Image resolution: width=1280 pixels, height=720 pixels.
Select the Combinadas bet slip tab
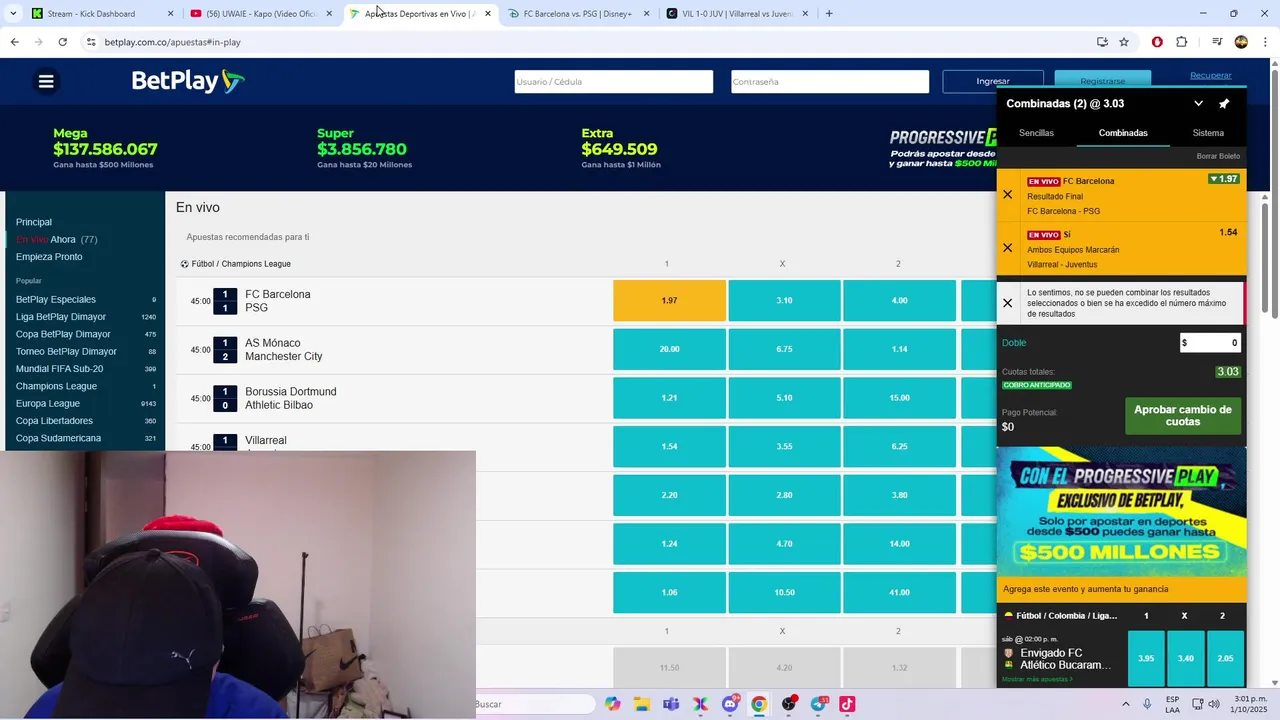point(1123,133)
